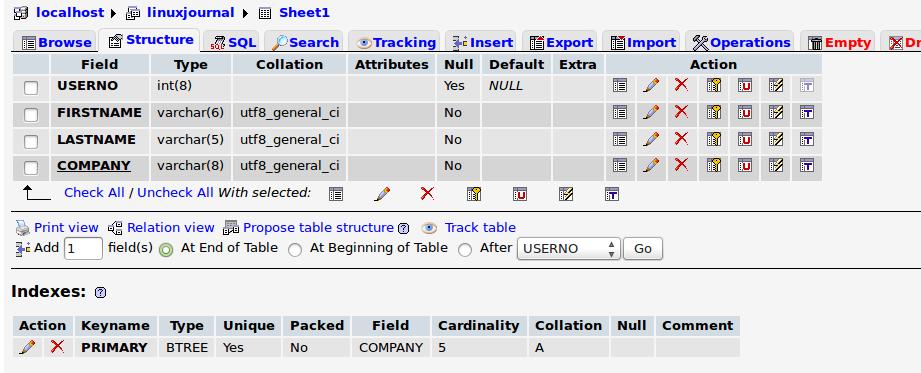Go to linuxjournal database breadcrumb
The height and width of the screenshot is (373, 921).
[x=189, y=12]
